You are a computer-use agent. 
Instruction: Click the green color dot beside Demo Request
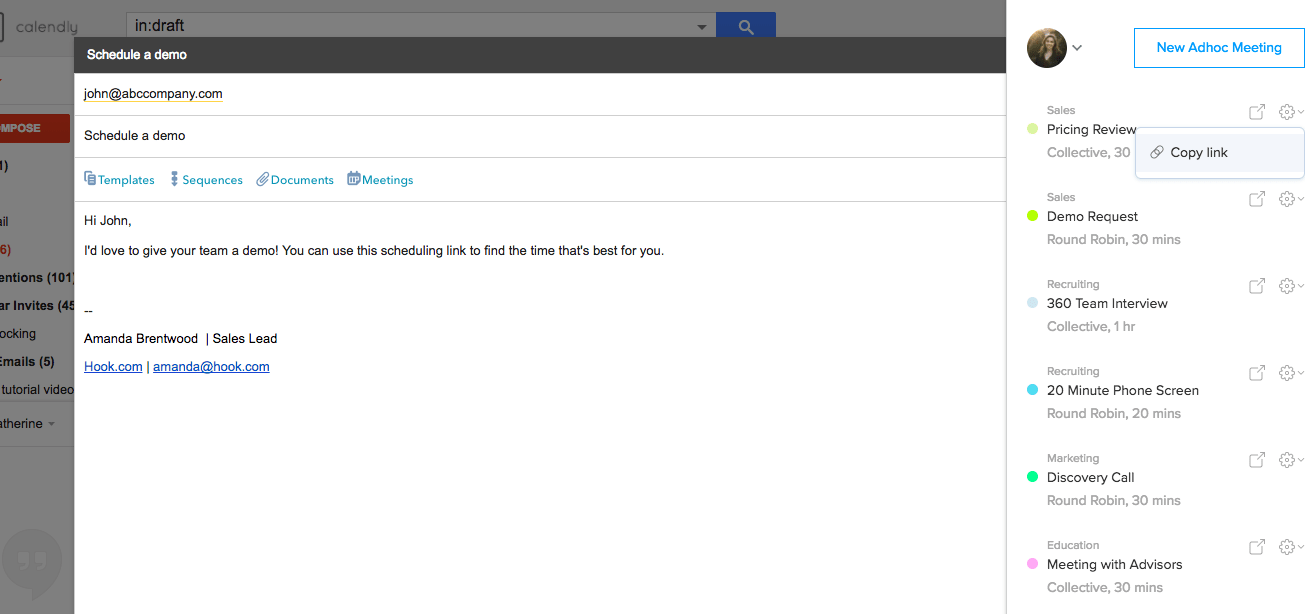click(x=1033, y=216)
